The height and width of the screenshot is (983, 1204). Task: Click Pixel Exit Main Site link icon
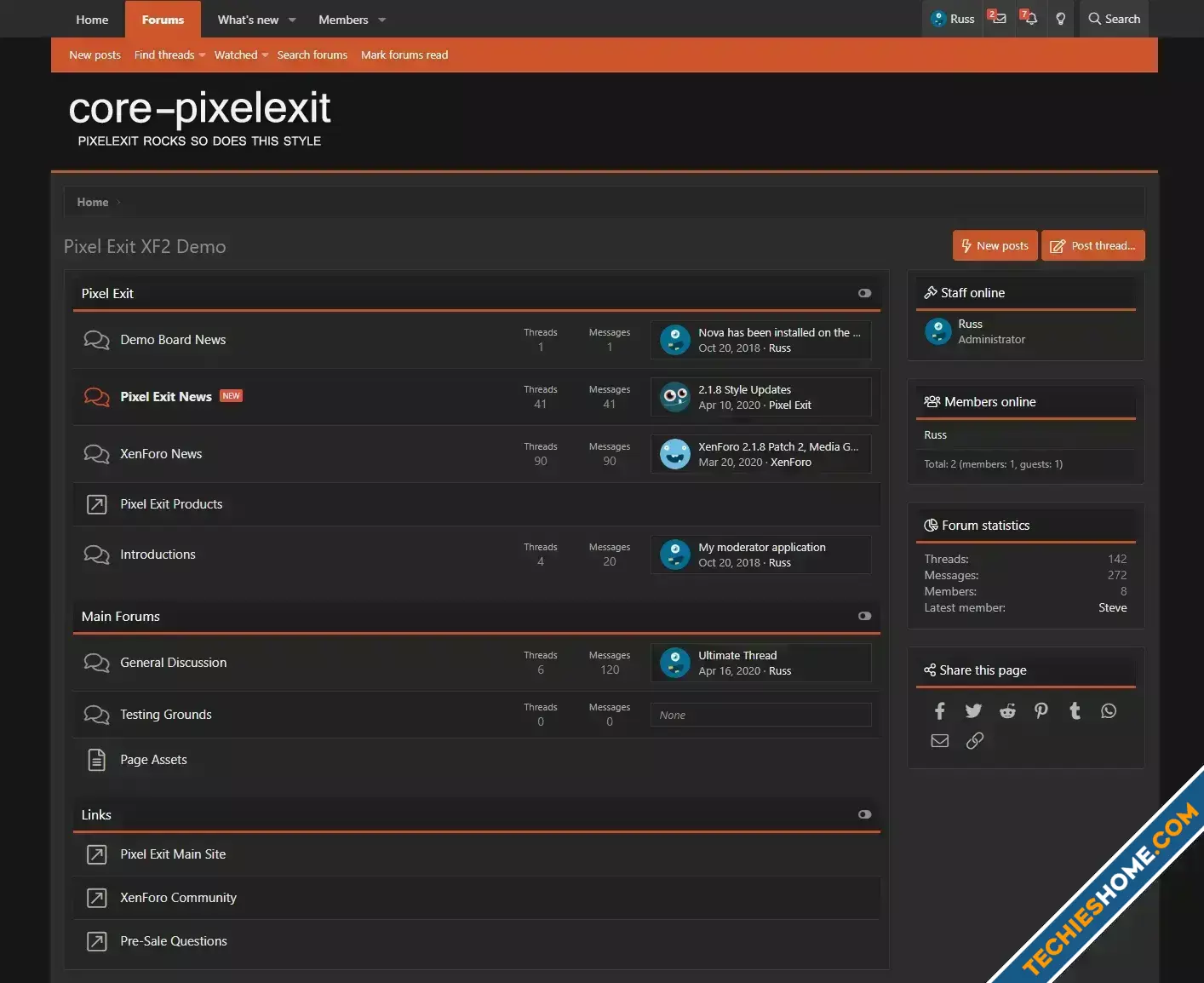tap(97, 854)
